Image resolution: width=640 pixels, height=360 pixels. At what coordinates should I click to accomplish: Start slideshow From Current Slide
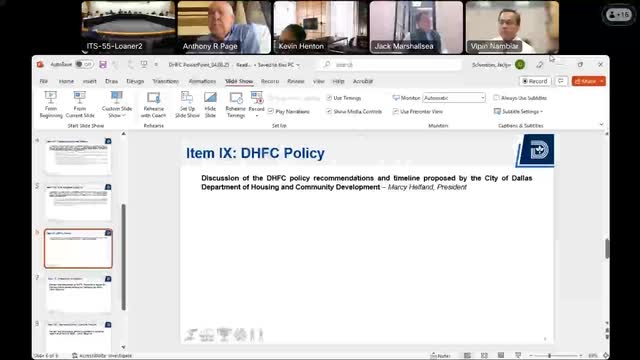point(80,104)
